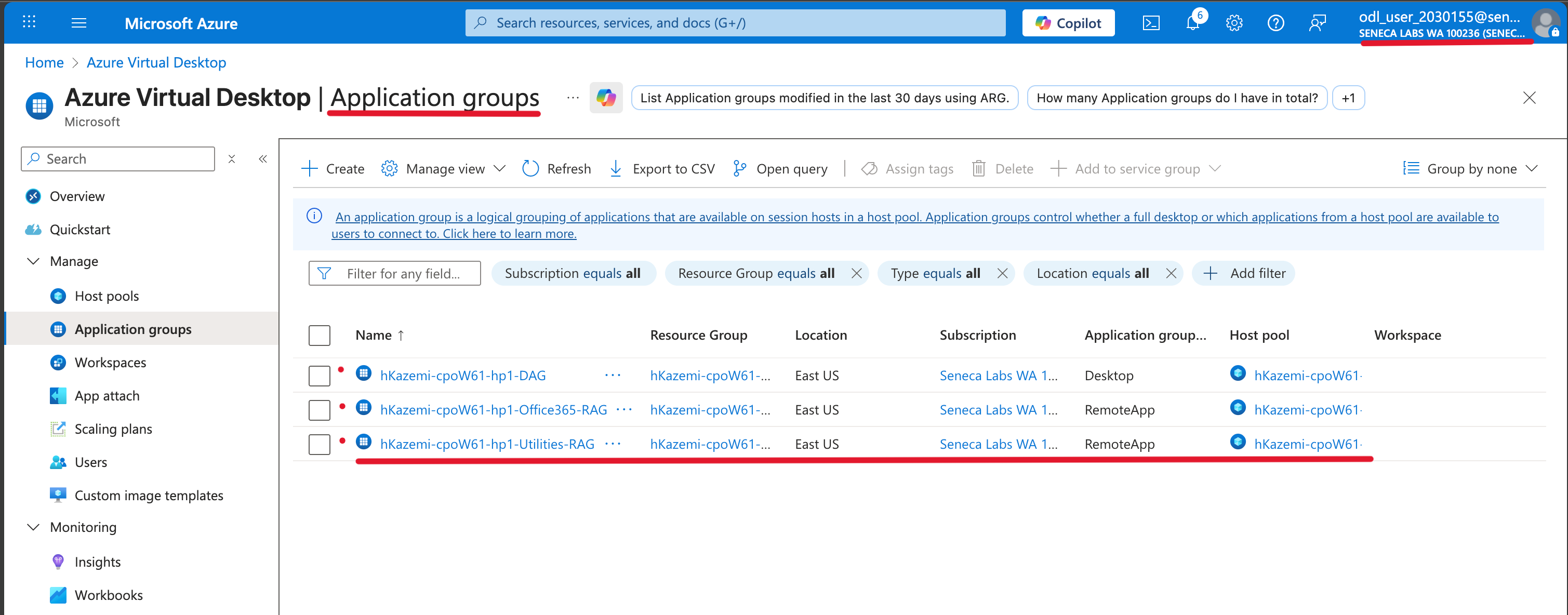The height and width of the screenshot is (615, 1568).
Task: Open more options for hKazemi-cpoW61-hp1-DAG row
Action: (613, 376)
